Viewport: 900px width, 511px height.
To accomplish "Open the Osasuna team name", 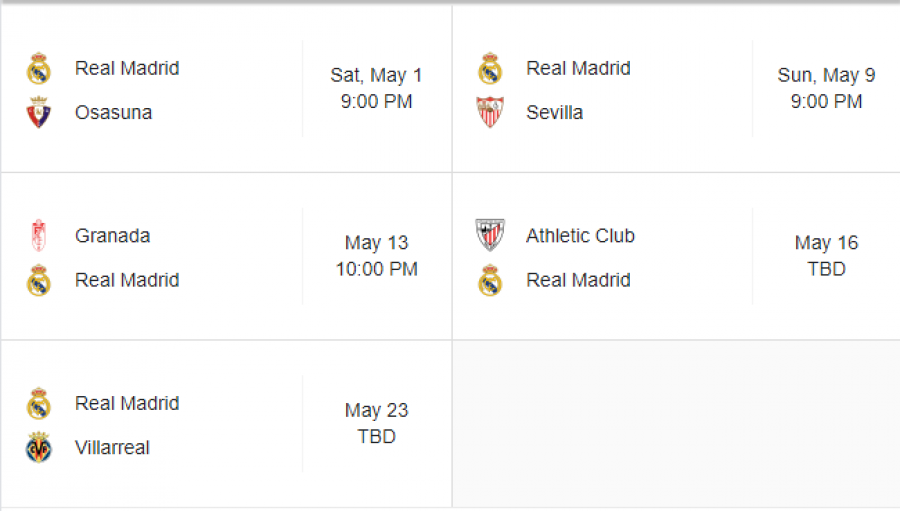I will tap(114, 112).
